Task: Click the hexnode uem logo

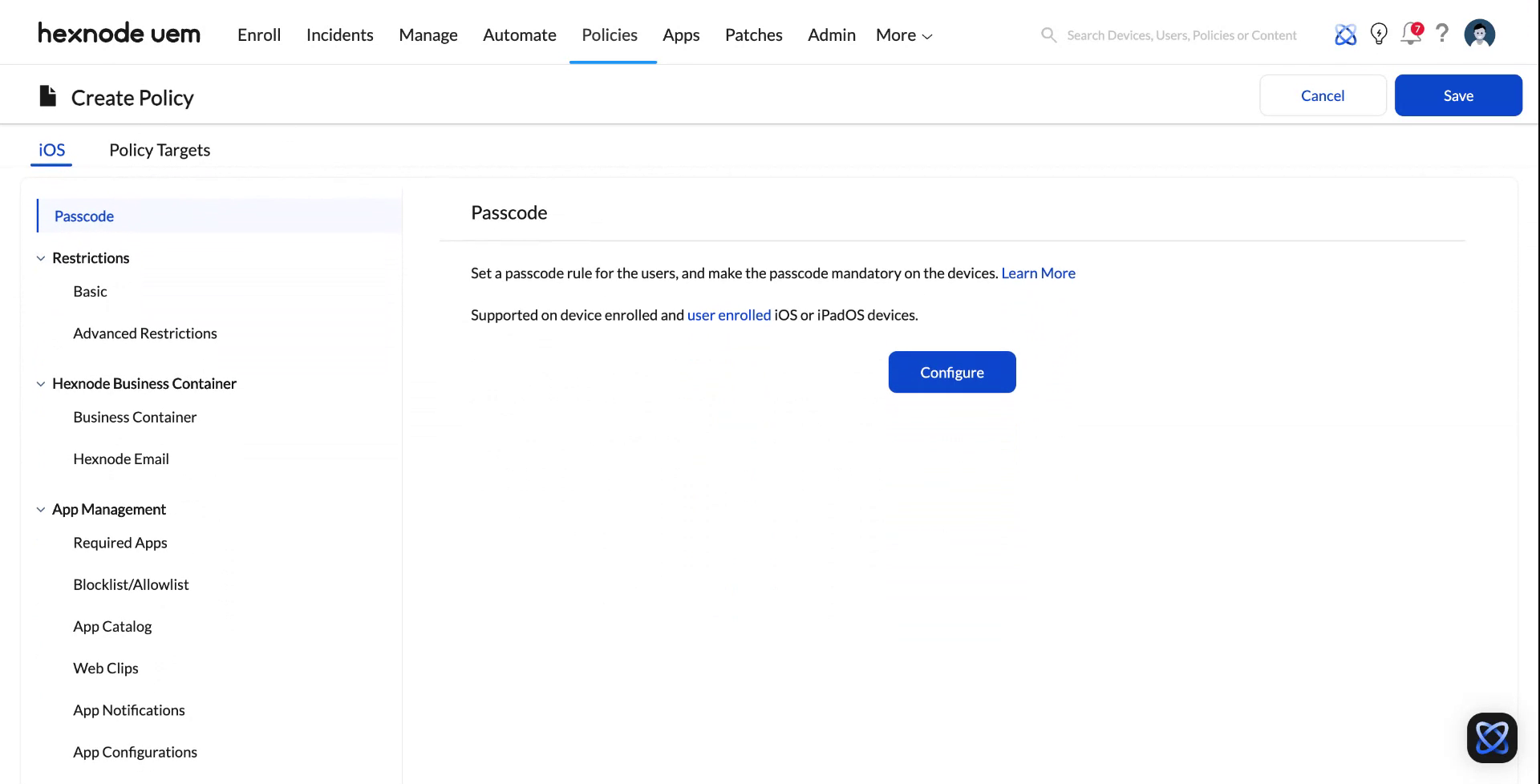Action: (x=119, y=34)
